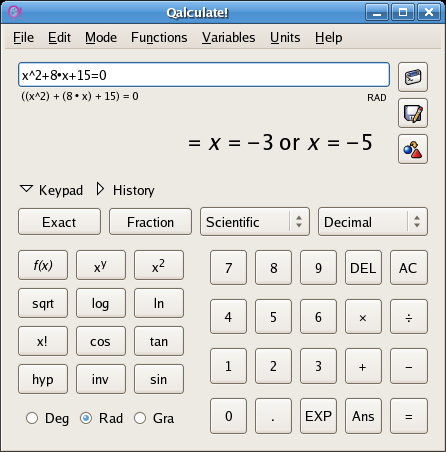Insert previous answer with Ans key
Image resolution: width=446 pixels, height=452 pixels.
[x=363, y=416]
